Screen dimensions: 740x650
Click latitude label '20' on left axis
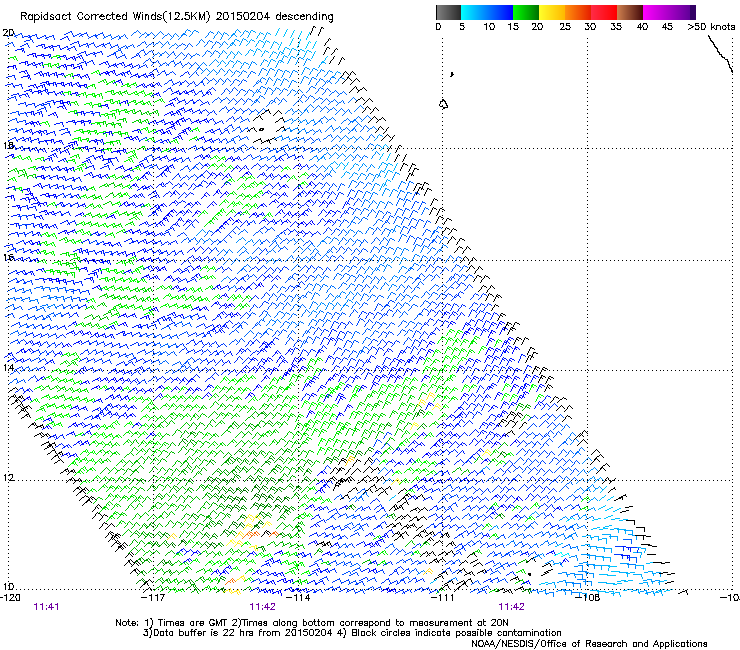point(8,33)
